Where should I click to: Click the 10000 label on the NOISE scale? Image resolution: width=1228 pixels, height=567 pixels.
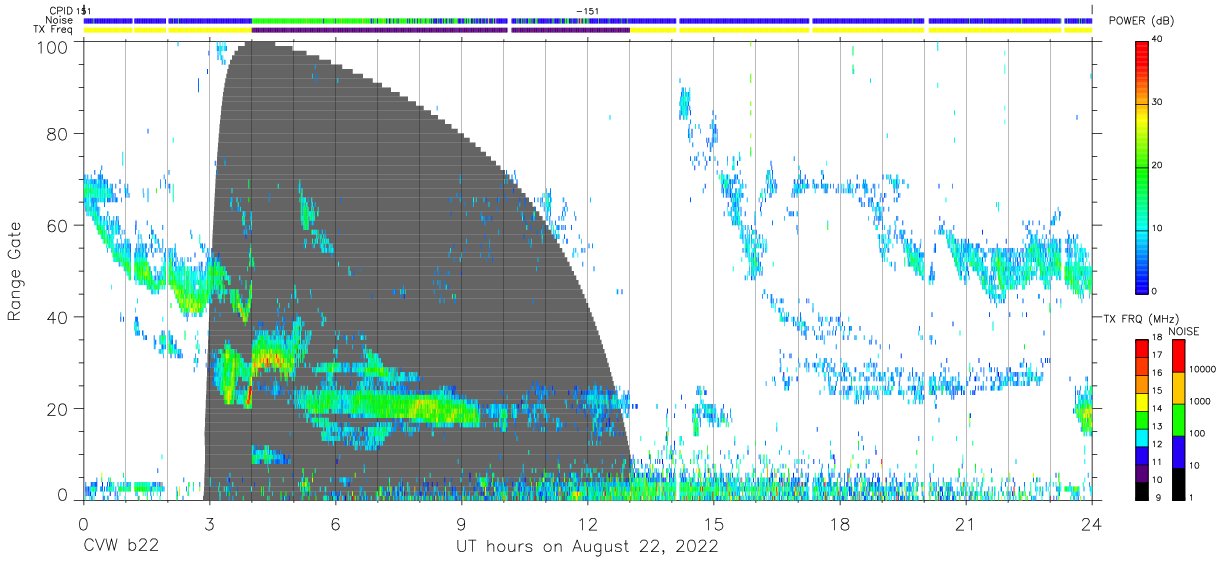[x=1204, y=369]
